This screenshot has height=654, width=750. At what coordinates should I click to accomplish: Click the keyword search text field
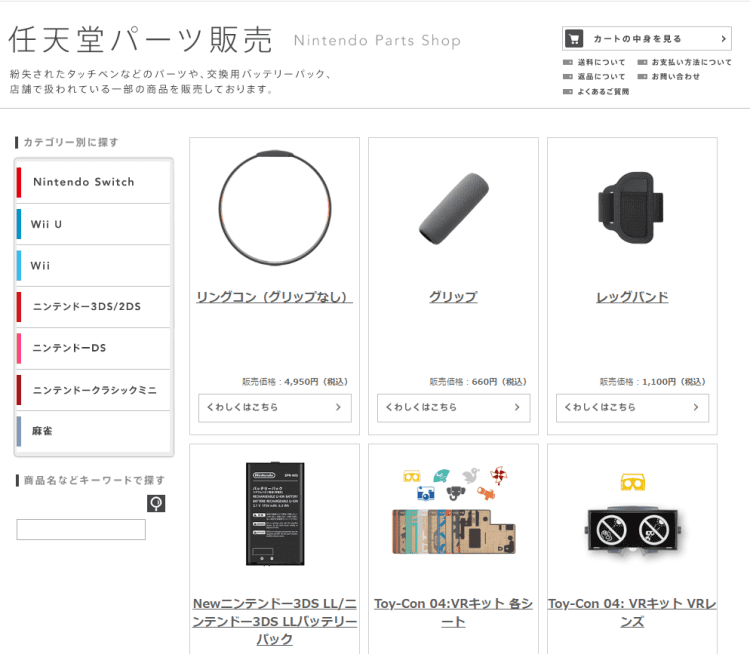[x=81, y=530]
